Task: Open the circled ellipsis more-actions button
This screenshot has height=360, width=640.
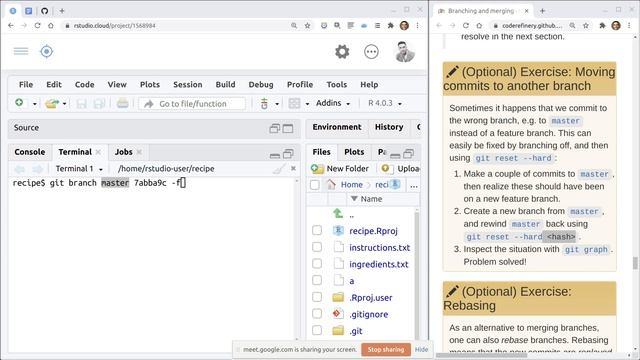Action: point(371,52)
